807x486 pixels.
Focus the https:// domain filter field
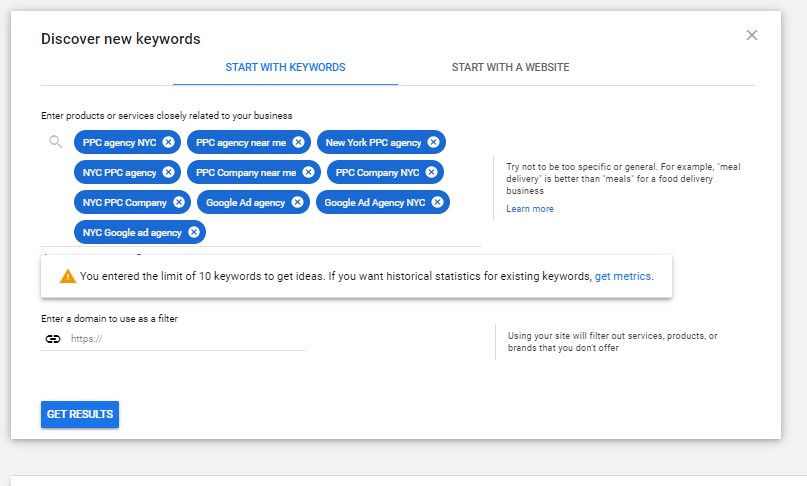point(185,339)
